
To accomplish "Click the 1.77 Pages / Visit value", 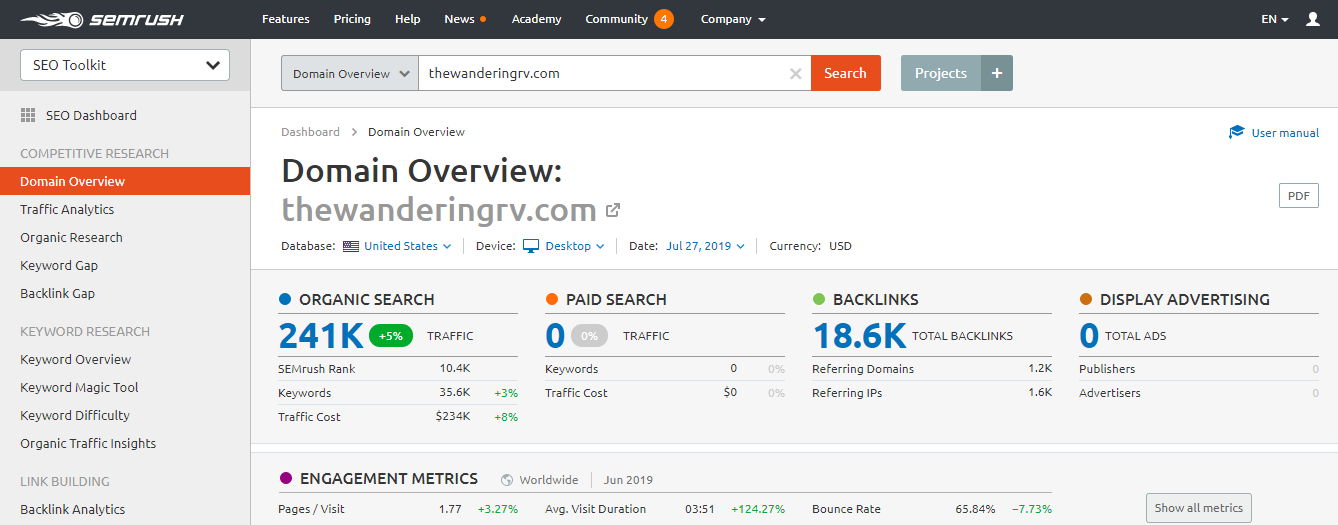I will 450,509.
